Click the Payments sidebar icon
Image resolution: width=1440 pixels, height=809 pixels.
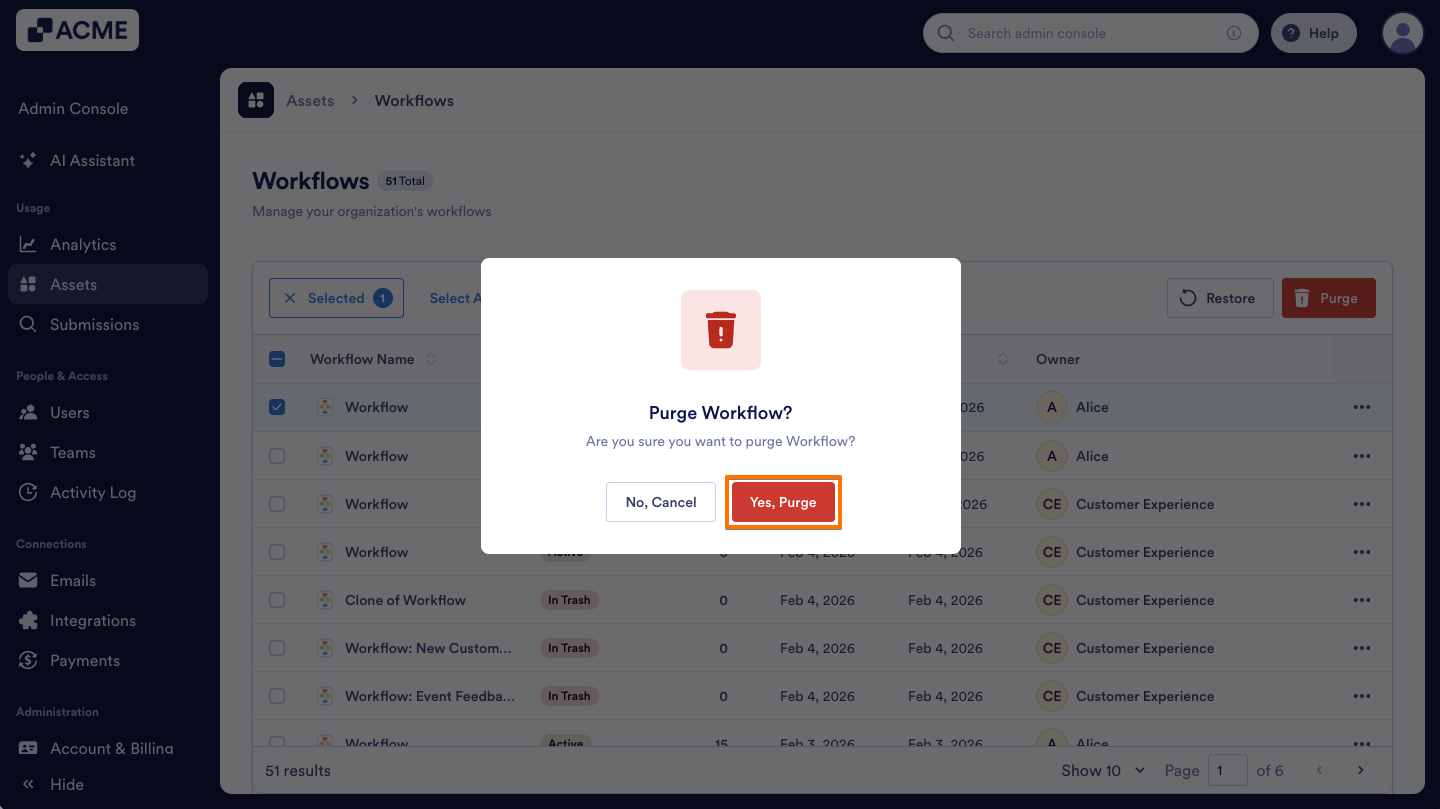[x=28, y=660]
